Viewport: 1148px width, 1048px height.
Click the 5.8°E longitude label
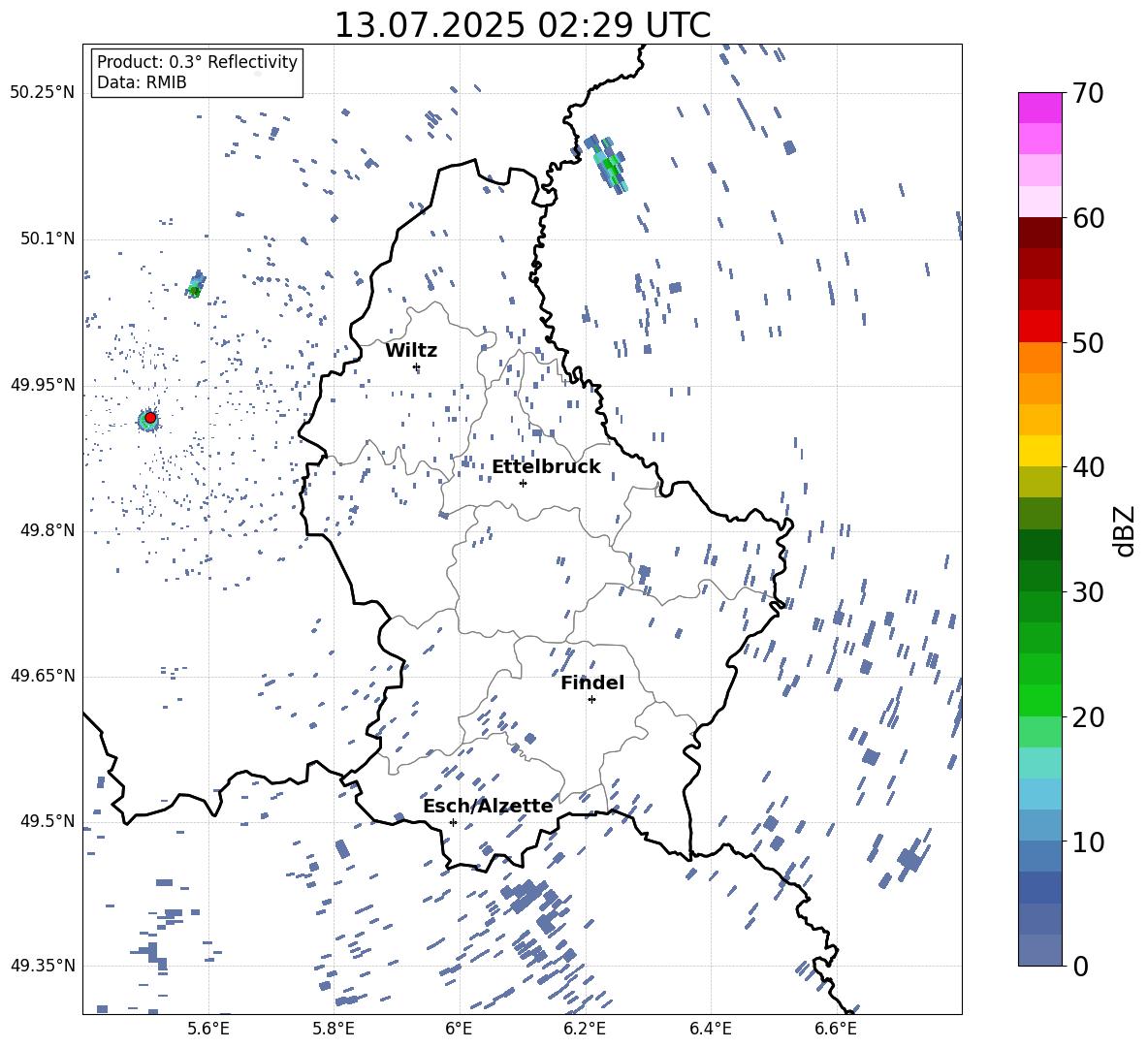(334, 1029)
